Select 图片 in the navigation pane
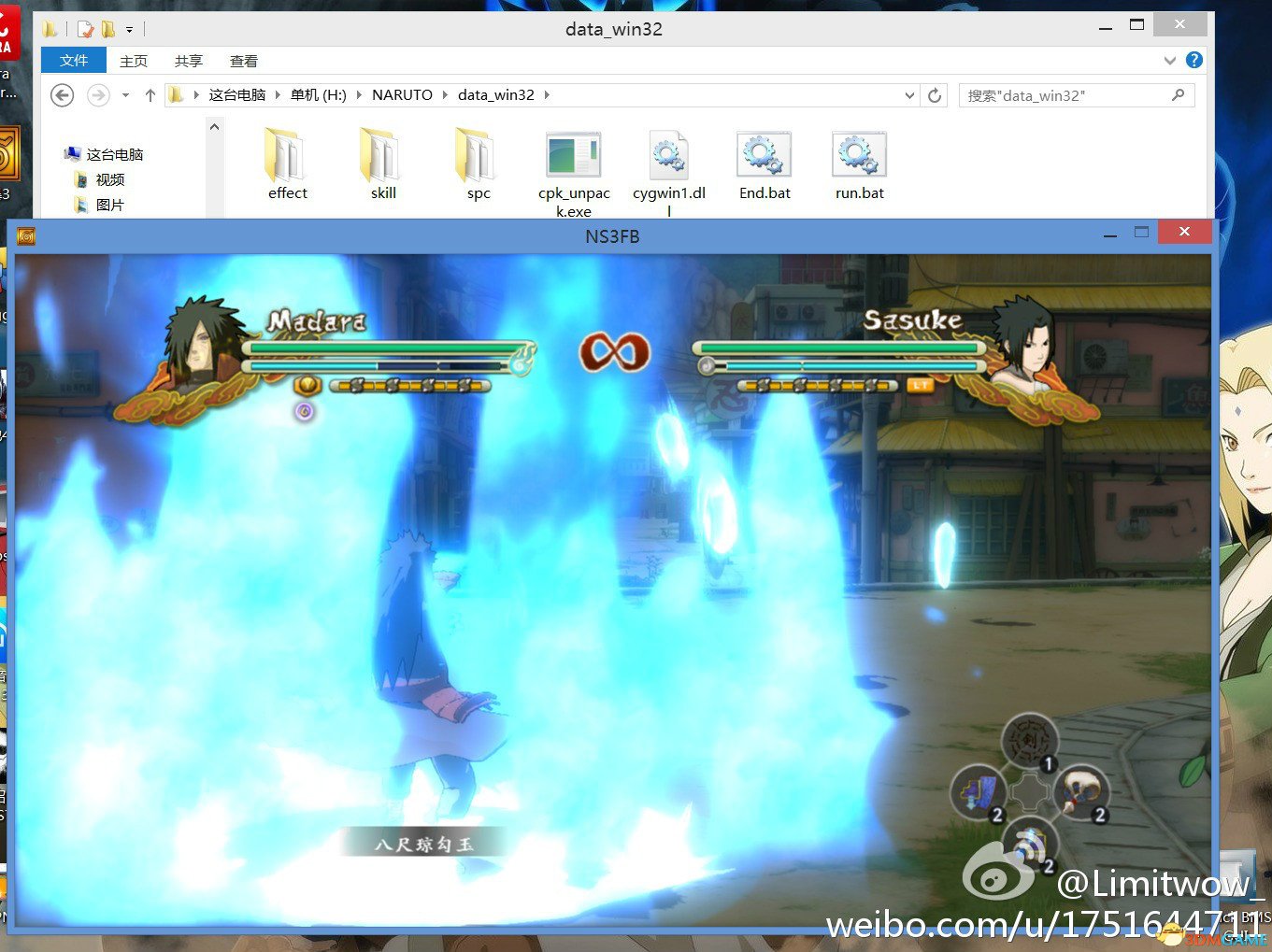This screenshot has width=1272, height=952. tap(109, 205)
